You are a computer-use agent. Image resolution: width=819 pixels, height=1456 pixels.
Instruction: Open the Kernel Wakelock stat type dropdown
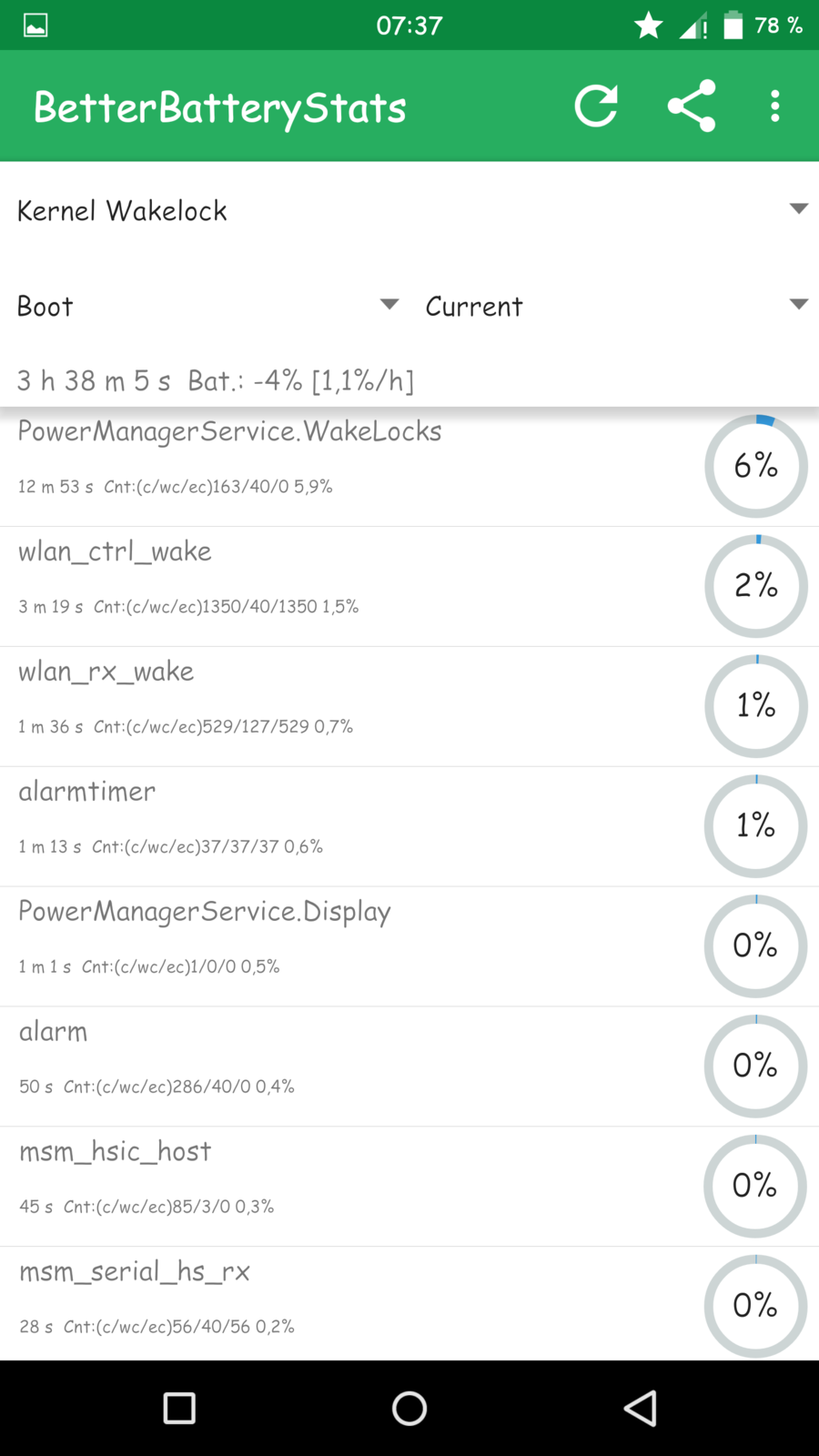409,210
